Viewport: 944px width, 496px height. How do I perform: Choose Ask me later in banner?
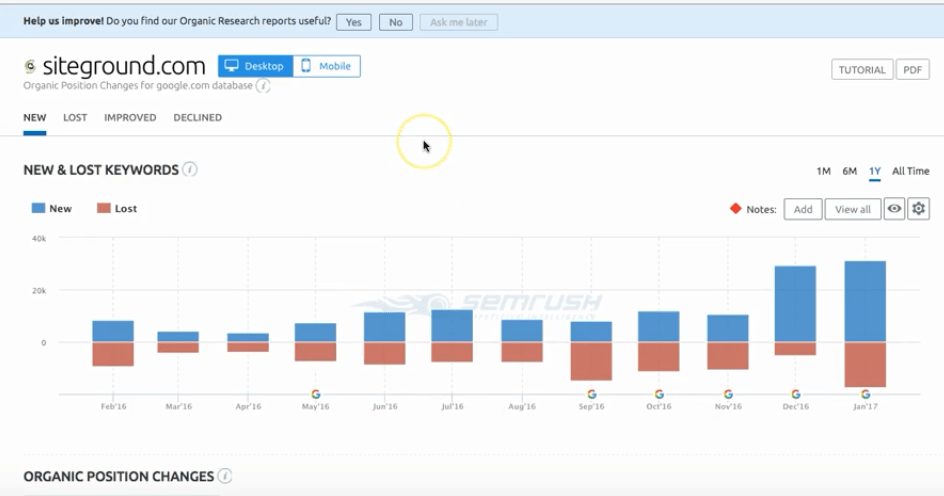pyautogui.click(x=459, y=22)
